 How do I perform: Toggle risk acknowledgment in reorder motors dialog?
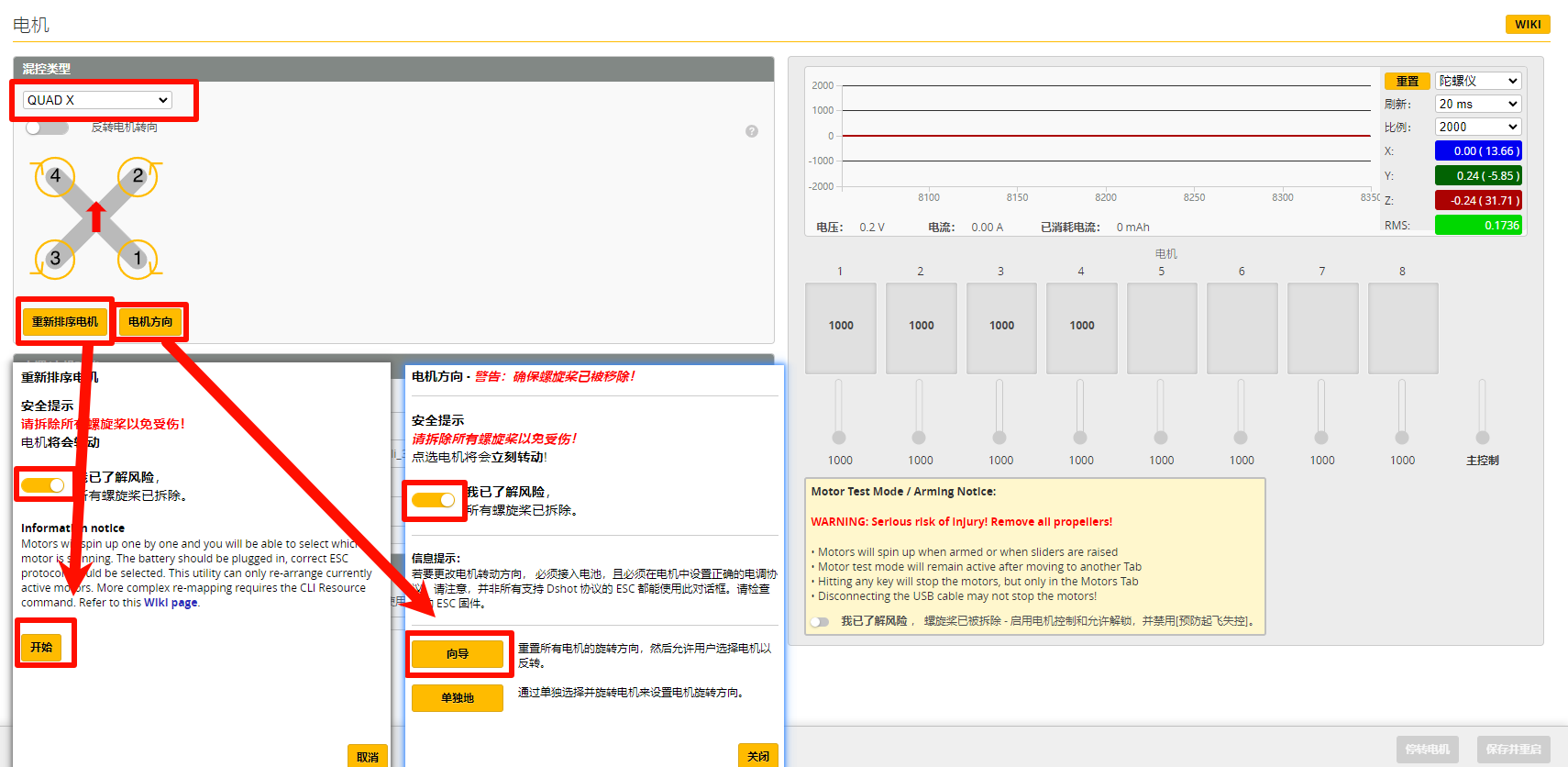(43, 484)
